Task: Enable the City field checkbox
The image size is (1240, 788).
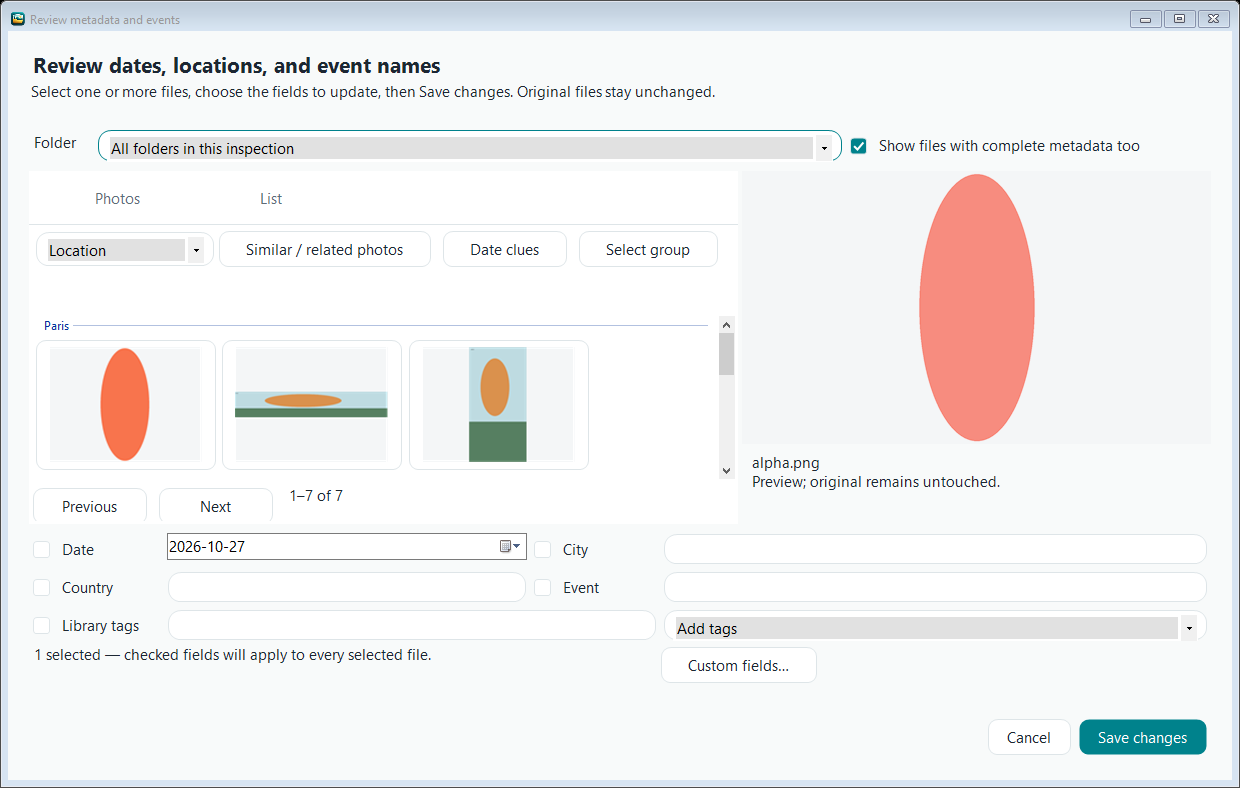Action: pos(542,550)
